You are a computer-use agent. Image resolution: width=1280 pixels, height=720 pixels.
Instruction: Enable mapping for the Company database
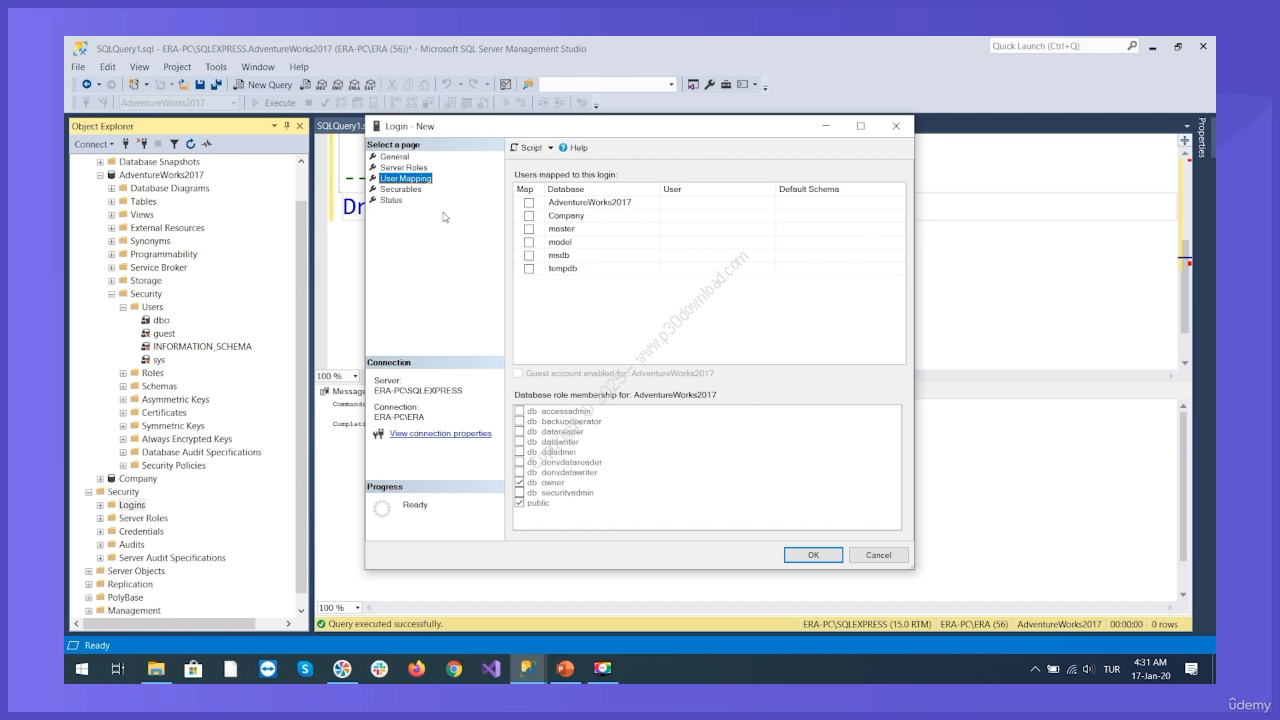(529, 216)
